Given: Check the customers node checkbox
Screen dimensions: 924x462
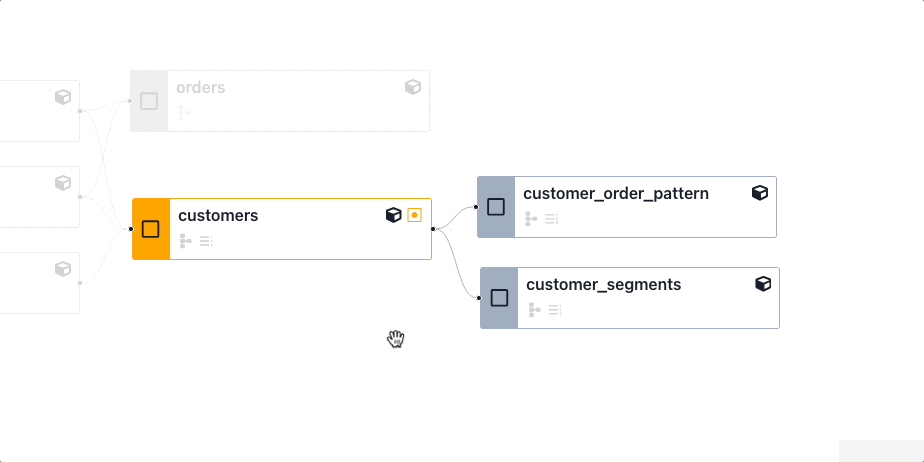Looking at the screenshot, I should [151, 229].
